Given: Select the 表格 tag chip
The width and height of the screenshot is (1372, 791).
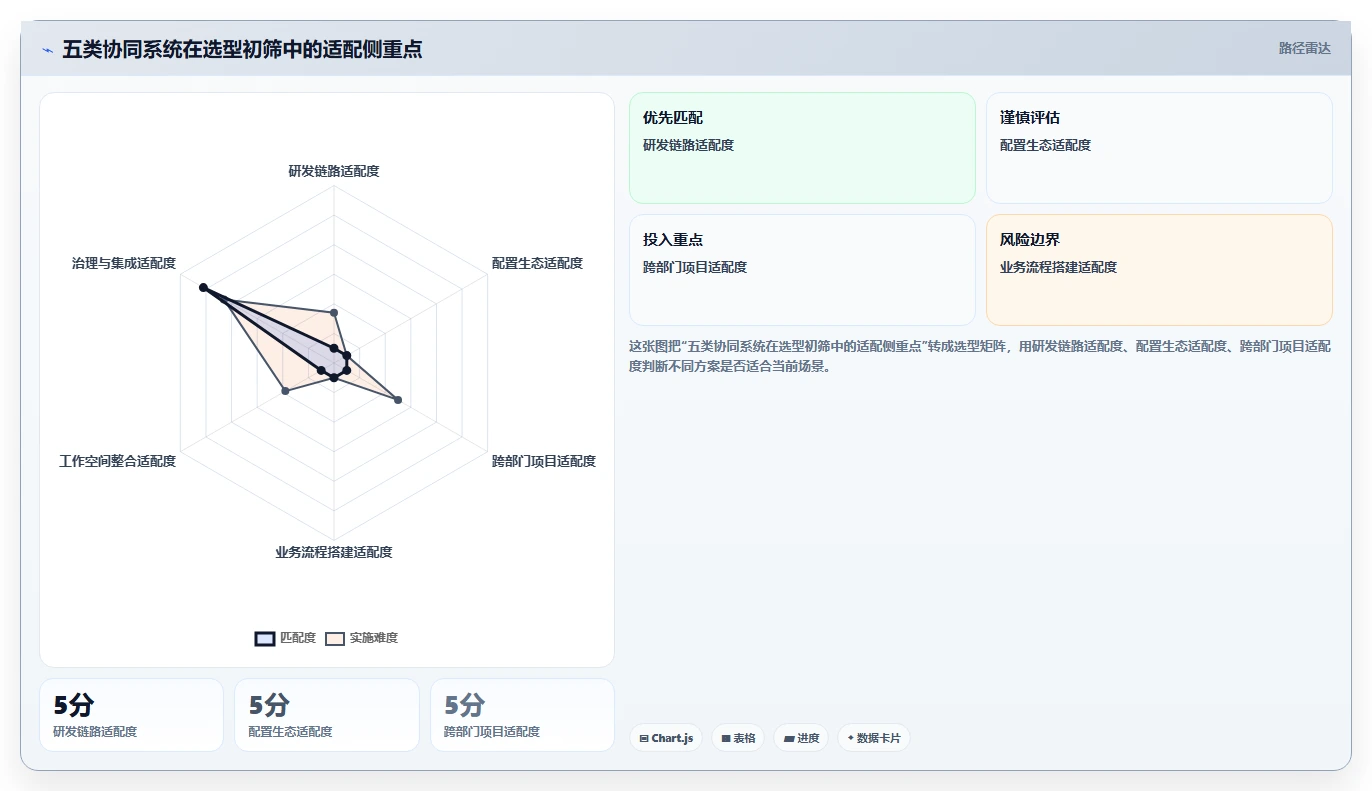Looking at the screenshot, I should click(738, 738).
